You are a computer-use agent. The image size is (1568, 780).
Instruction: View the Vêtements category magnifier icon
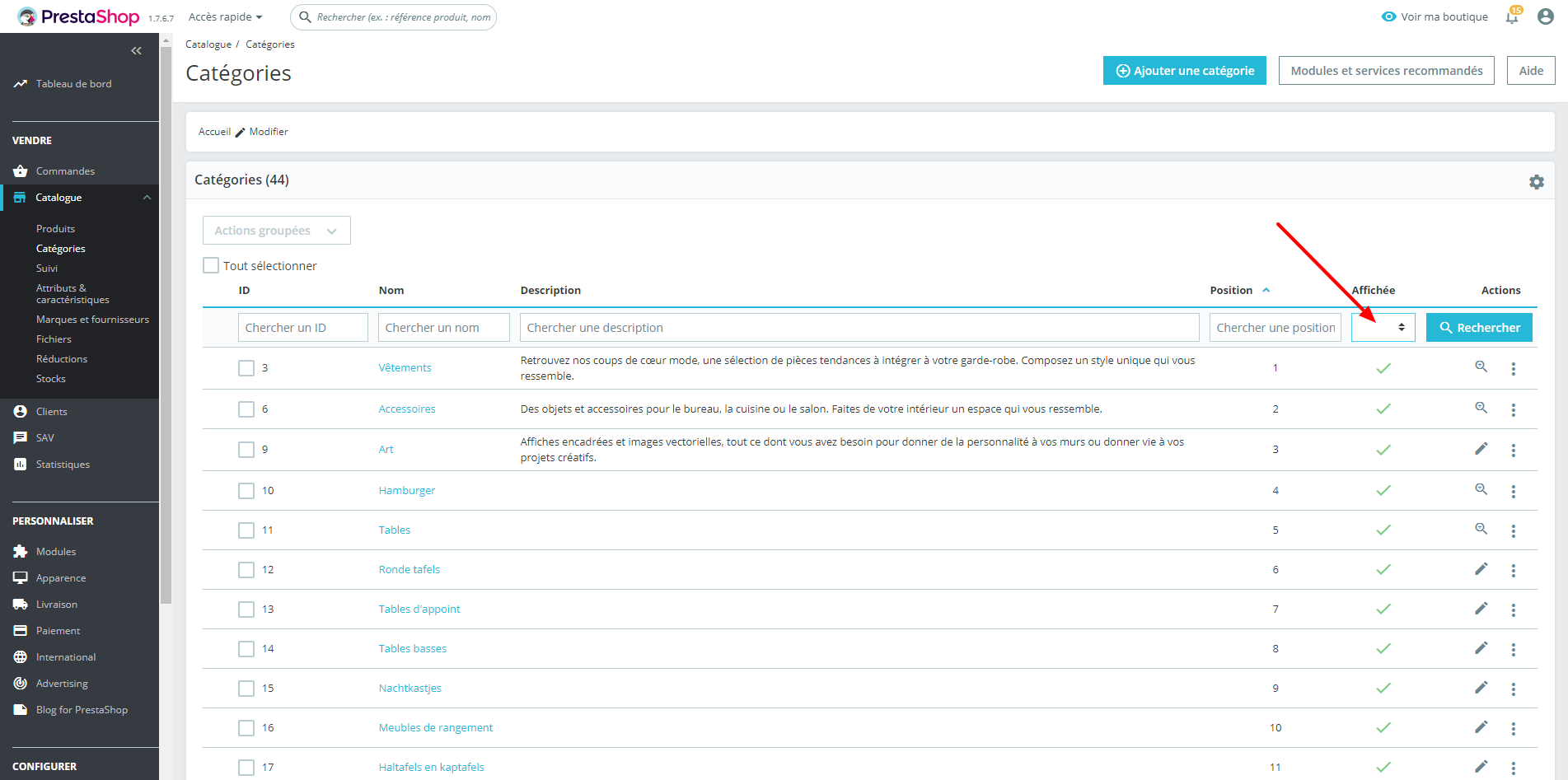coord(1481,367)
